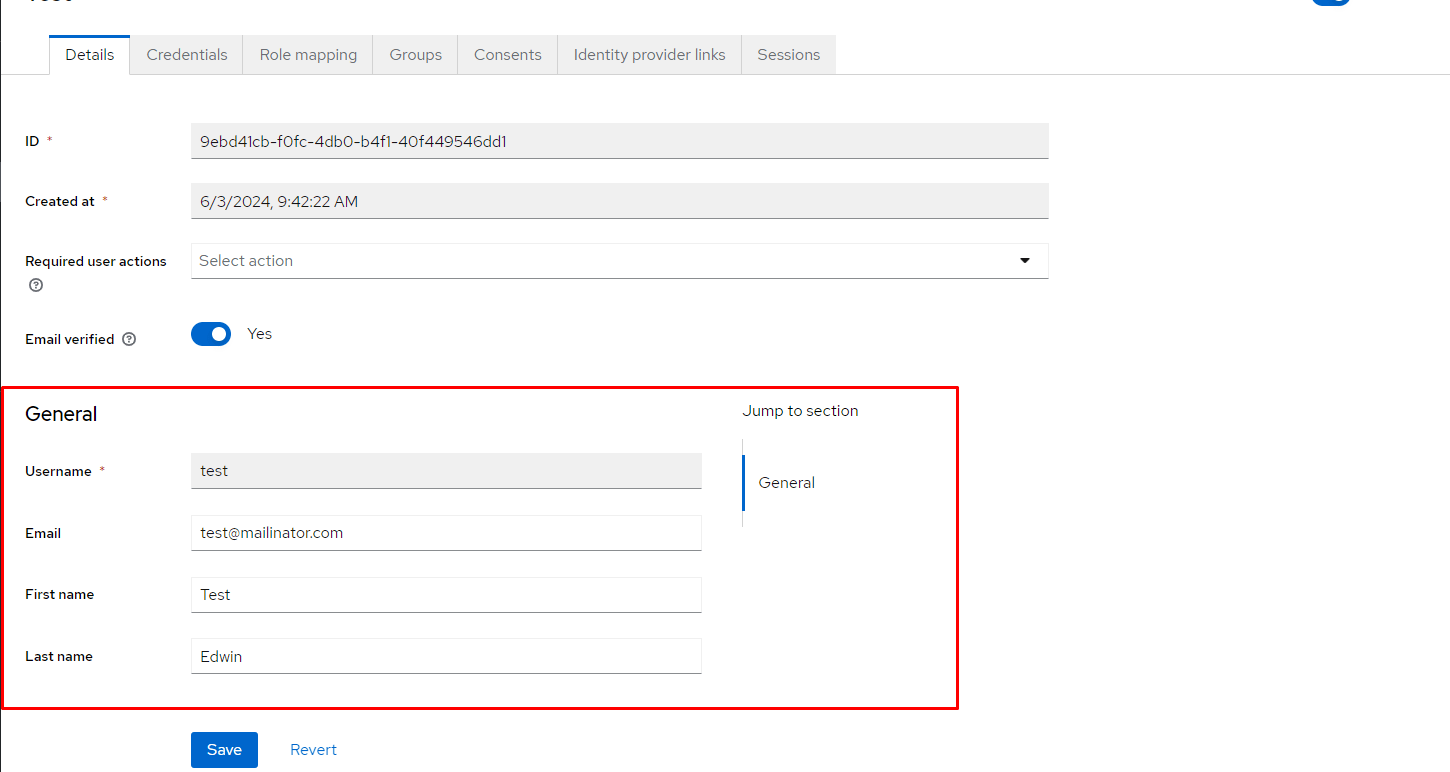Click the Save button
The height and width of the screenshot is (772, 1450).
pos(224,749)
